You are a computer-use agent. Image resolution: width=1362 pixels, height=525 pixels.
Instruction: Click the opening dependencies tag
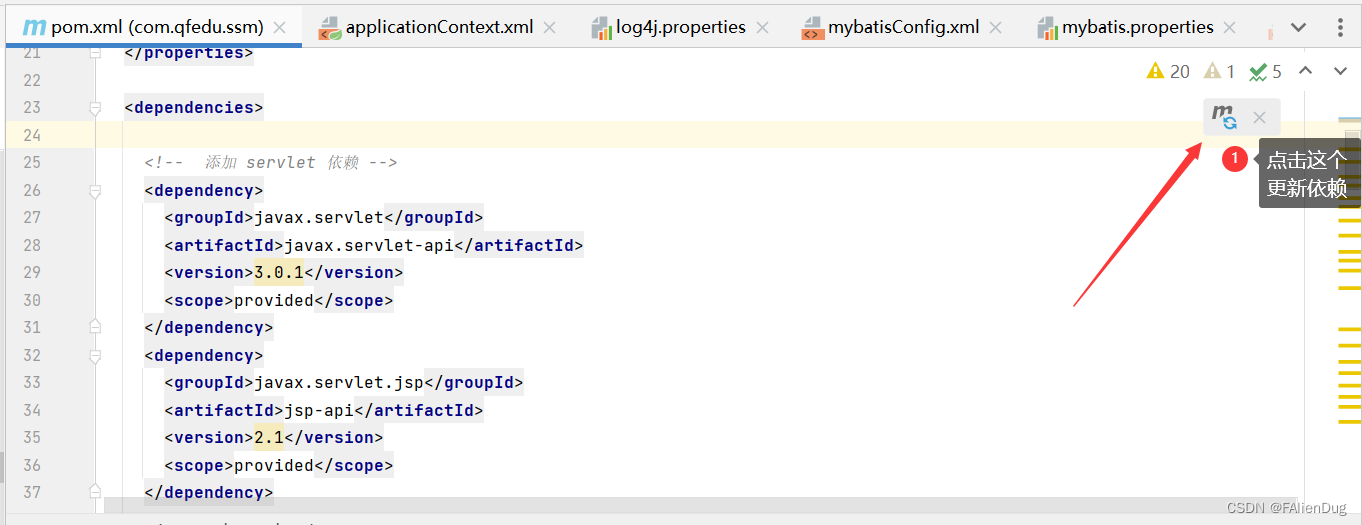coord(194,107)
